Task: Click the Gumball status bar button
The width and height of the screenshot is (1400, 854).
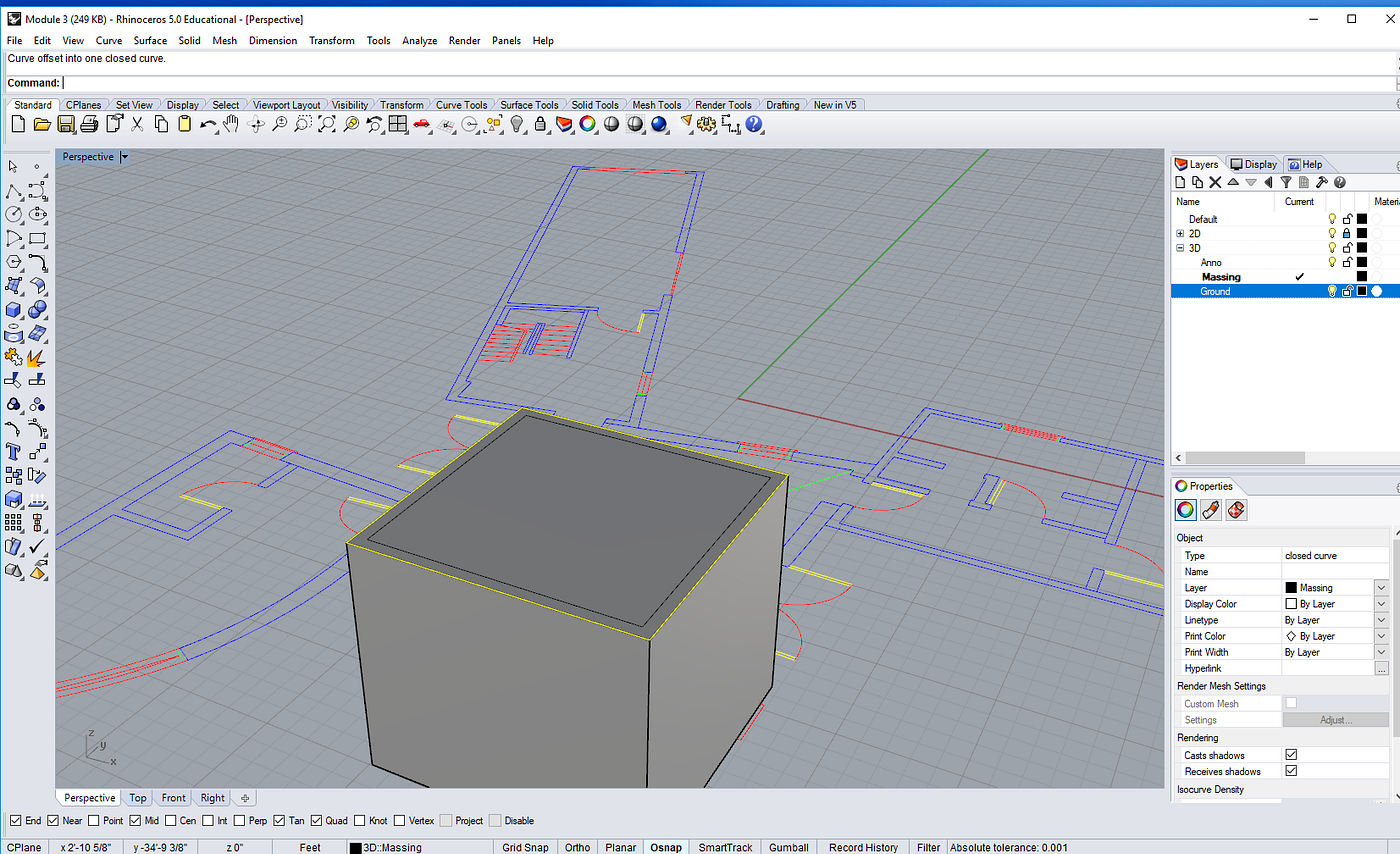Action: pyautogui.click(x=789, y=847)
